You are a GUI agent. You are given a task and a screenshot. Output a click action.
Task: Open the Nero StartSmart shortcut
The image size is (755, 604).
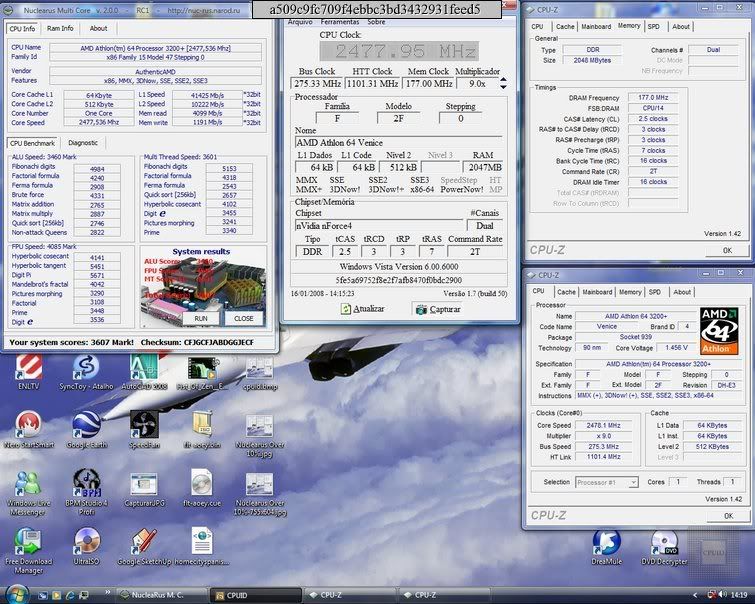[x=29, y=426]
